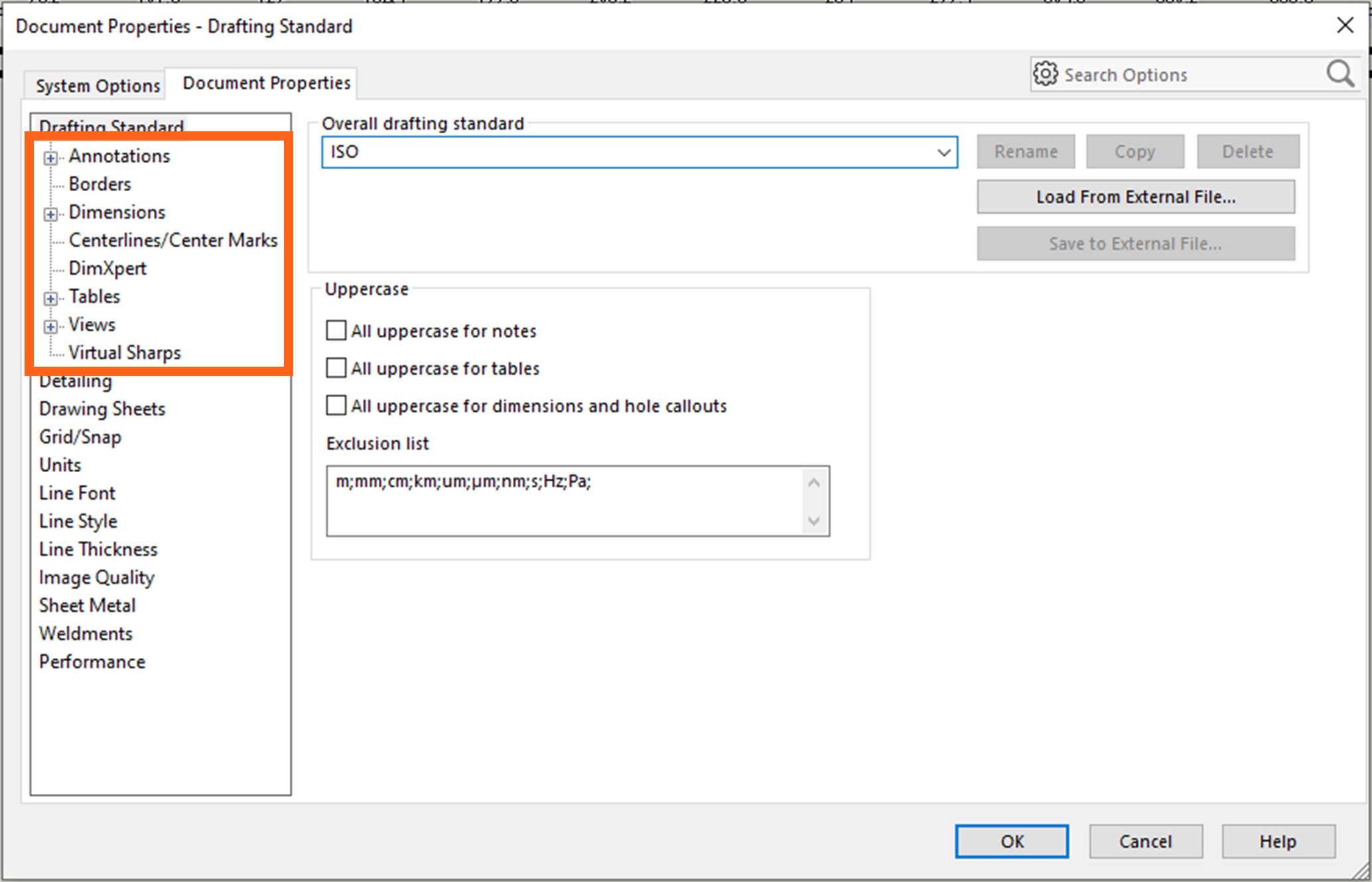The image size is (1372, 882).
Task: Select Units in the settings tree
Action: click(60, 464)
